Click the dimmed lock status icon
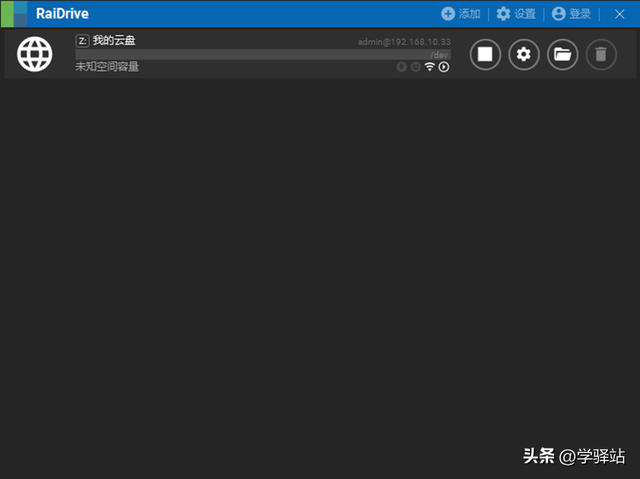 pos(402,67)
